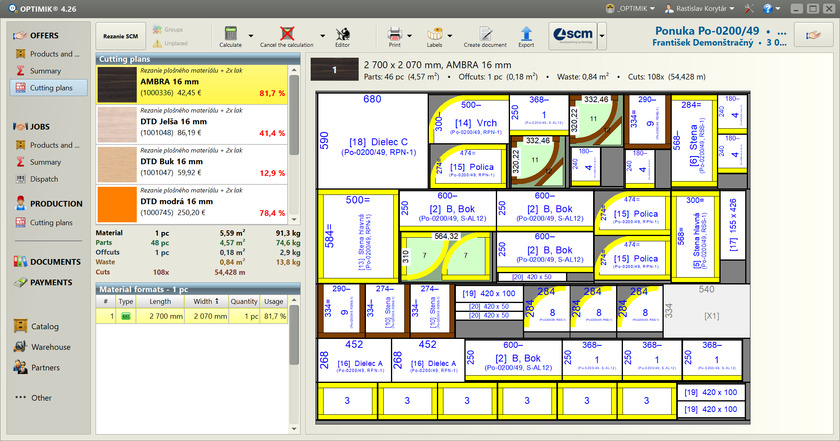Image resolution: width=840 pixels, height=441 pixels.
Task: Select highlighted Cutting plans under Offers
Action: tap(48, 88)
